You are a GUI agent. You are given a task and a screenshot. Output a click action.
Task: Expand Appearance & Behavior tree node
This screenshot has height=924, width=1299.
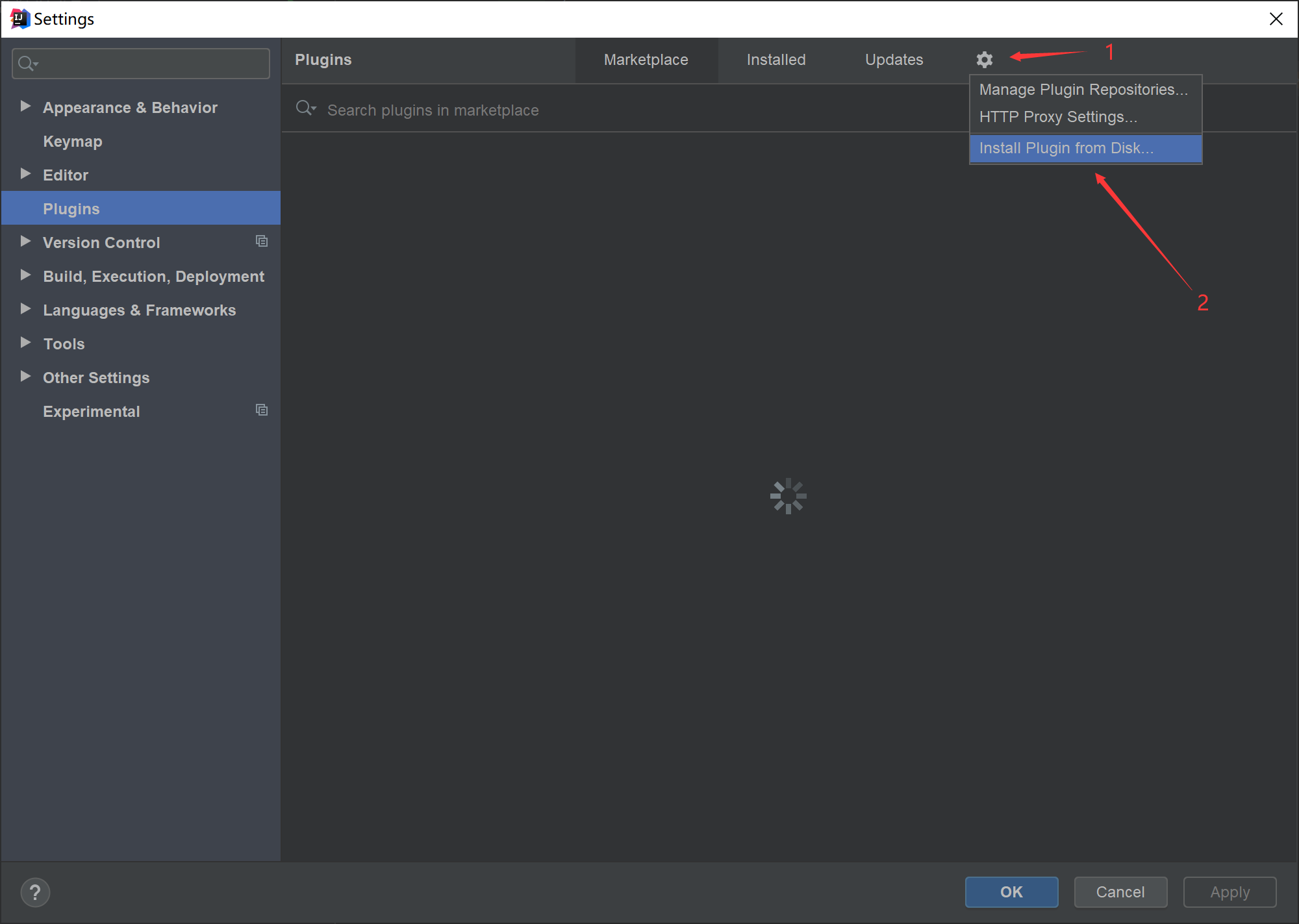coord(25,106)
